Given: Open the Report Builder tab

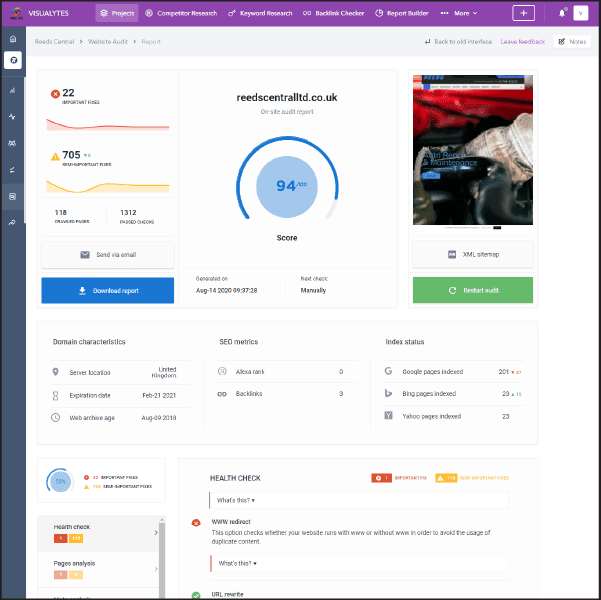Looking at the screenshot, I should coord(402,13).
